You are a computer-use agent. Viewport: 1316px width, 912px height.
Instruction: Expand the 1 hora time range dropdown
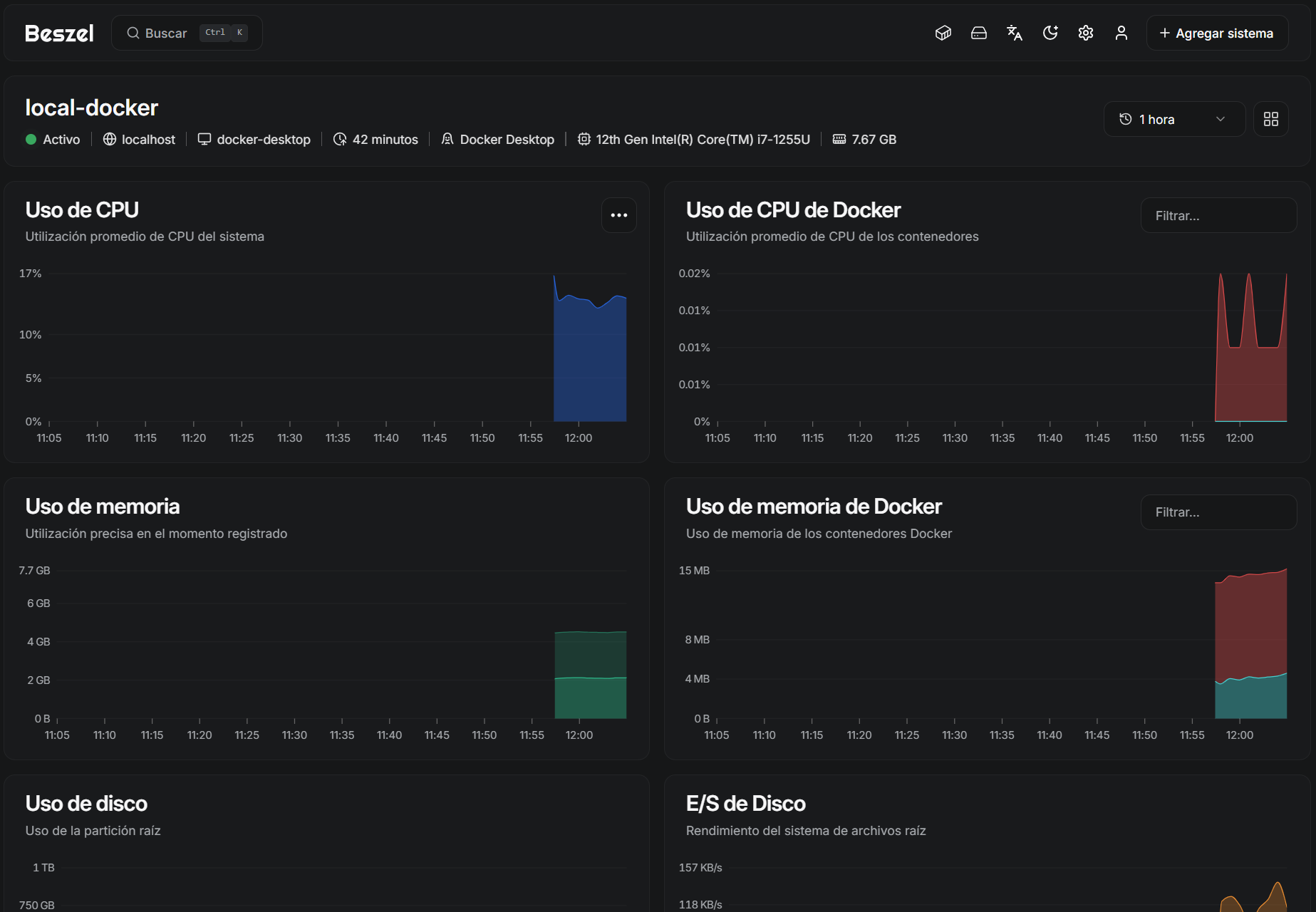(x=1173, y=119)
